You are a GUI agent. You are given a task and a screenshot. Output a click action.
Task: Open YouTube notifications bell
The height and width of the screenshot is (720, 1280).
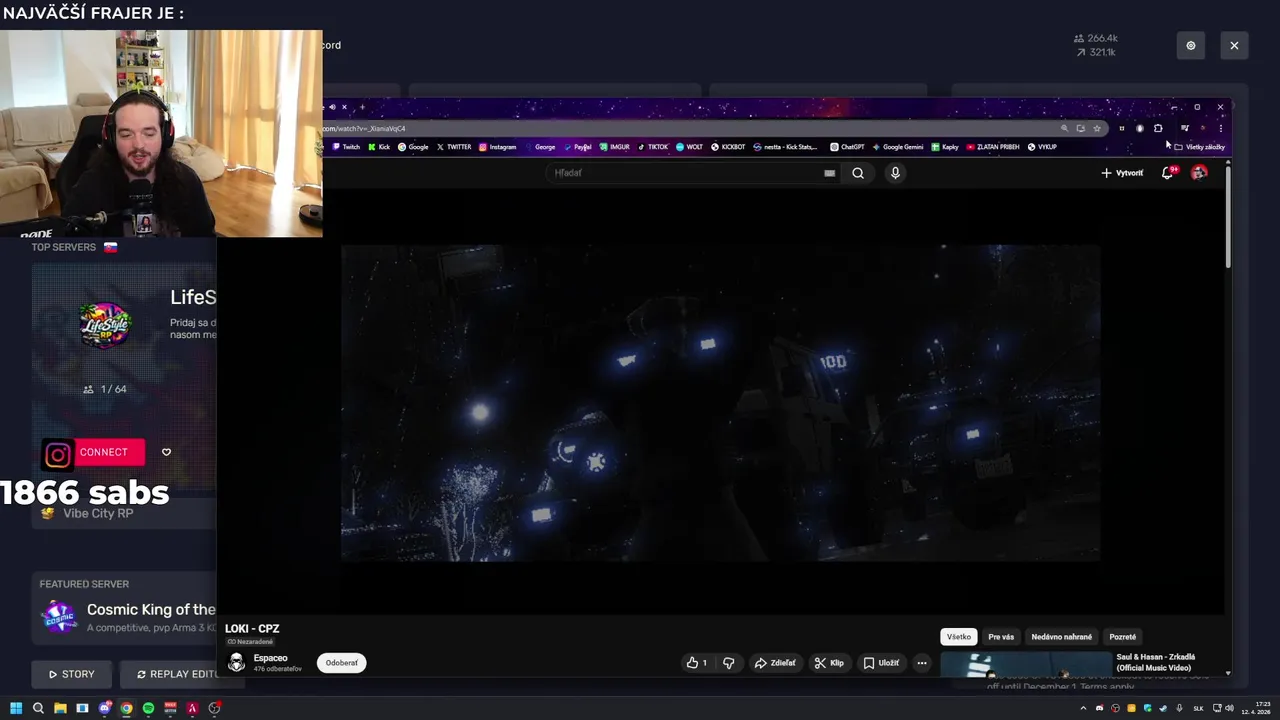click(x=1167, y=173)
